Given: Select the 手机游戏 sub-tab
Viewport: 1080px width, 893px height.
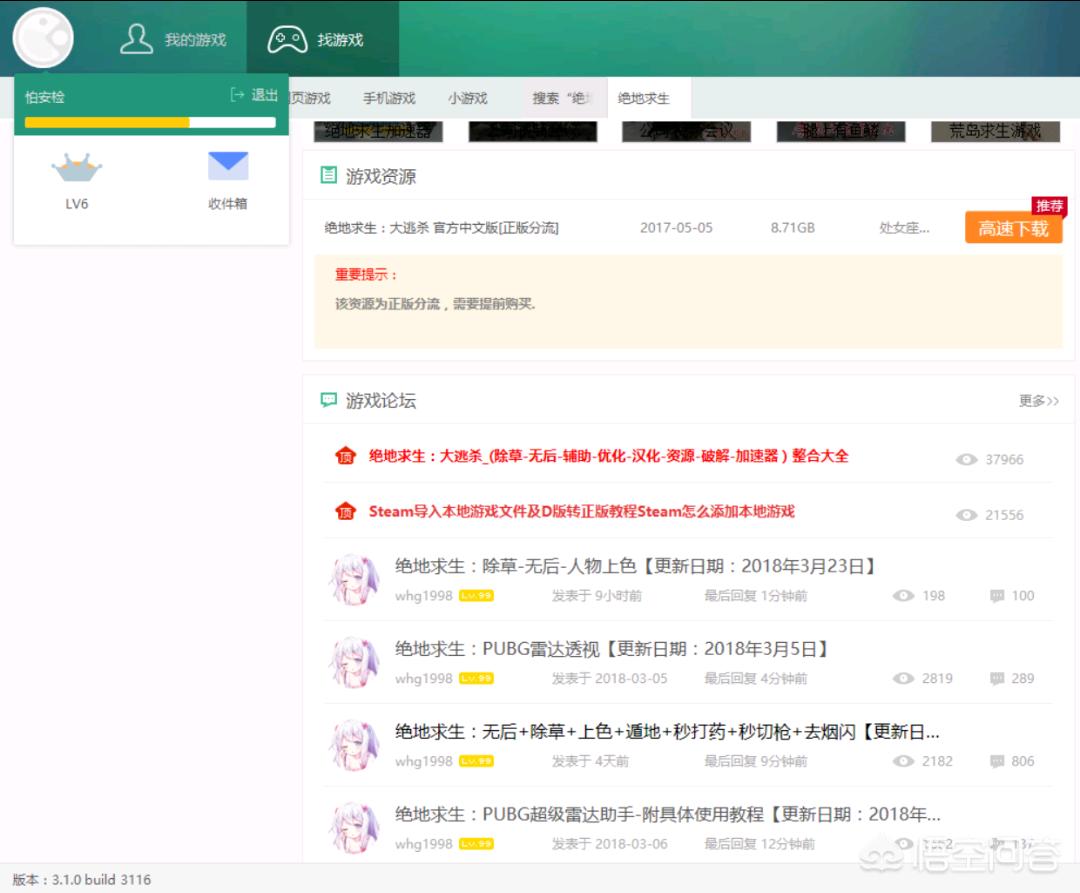Looking at the screenshot, I should (389, 98).
